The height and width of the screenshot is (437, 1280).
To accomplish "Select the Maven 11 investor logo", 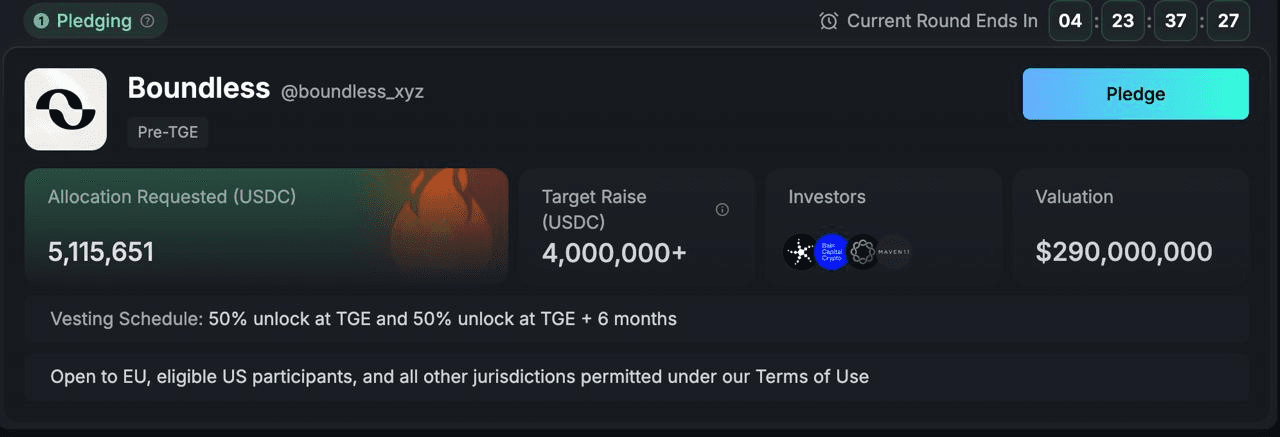I will 894,253.
